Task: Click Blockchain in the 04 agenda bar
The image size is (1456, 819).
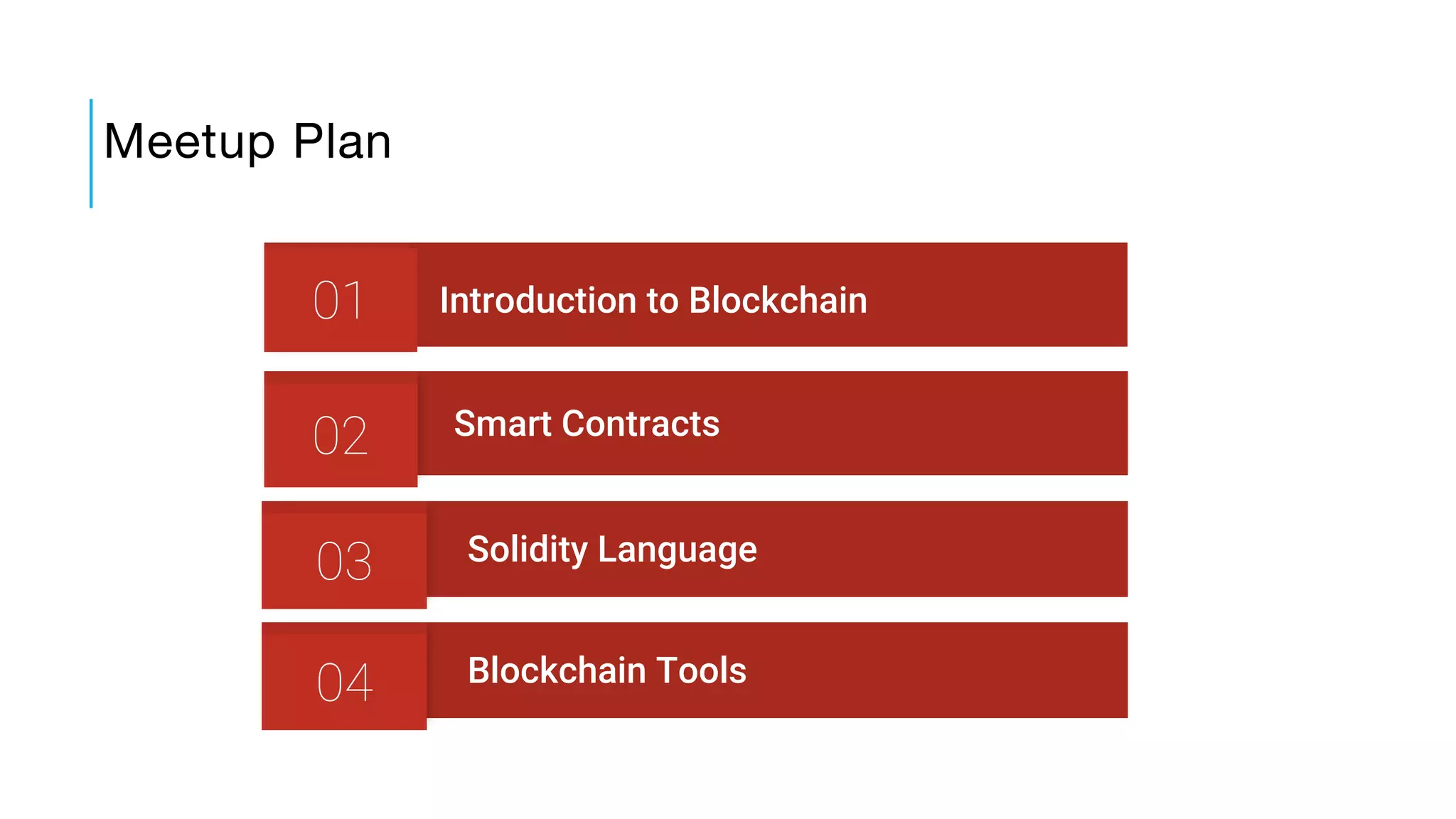Action: 557,670
